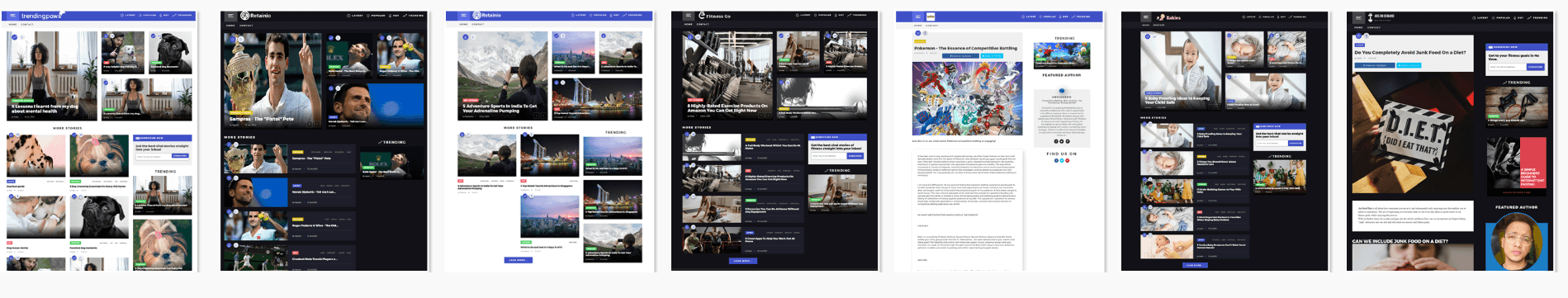This screenshot has height=298, width=1568.
Task: Click Load More on Fitness Go page
Action: [x=742, y=261]
